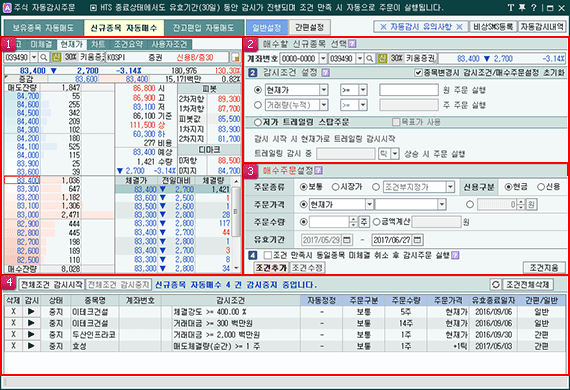Open the 자동감시내역 button
570x390 pixels.
click(542, 27)
